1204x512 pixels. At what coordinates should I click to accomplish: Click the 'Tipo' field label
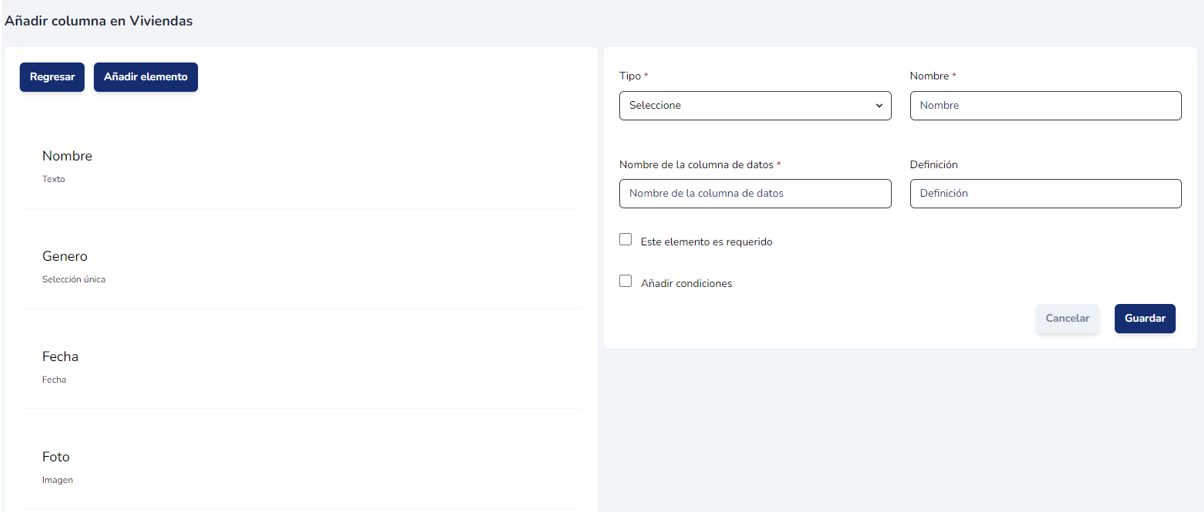pos(630,76)
